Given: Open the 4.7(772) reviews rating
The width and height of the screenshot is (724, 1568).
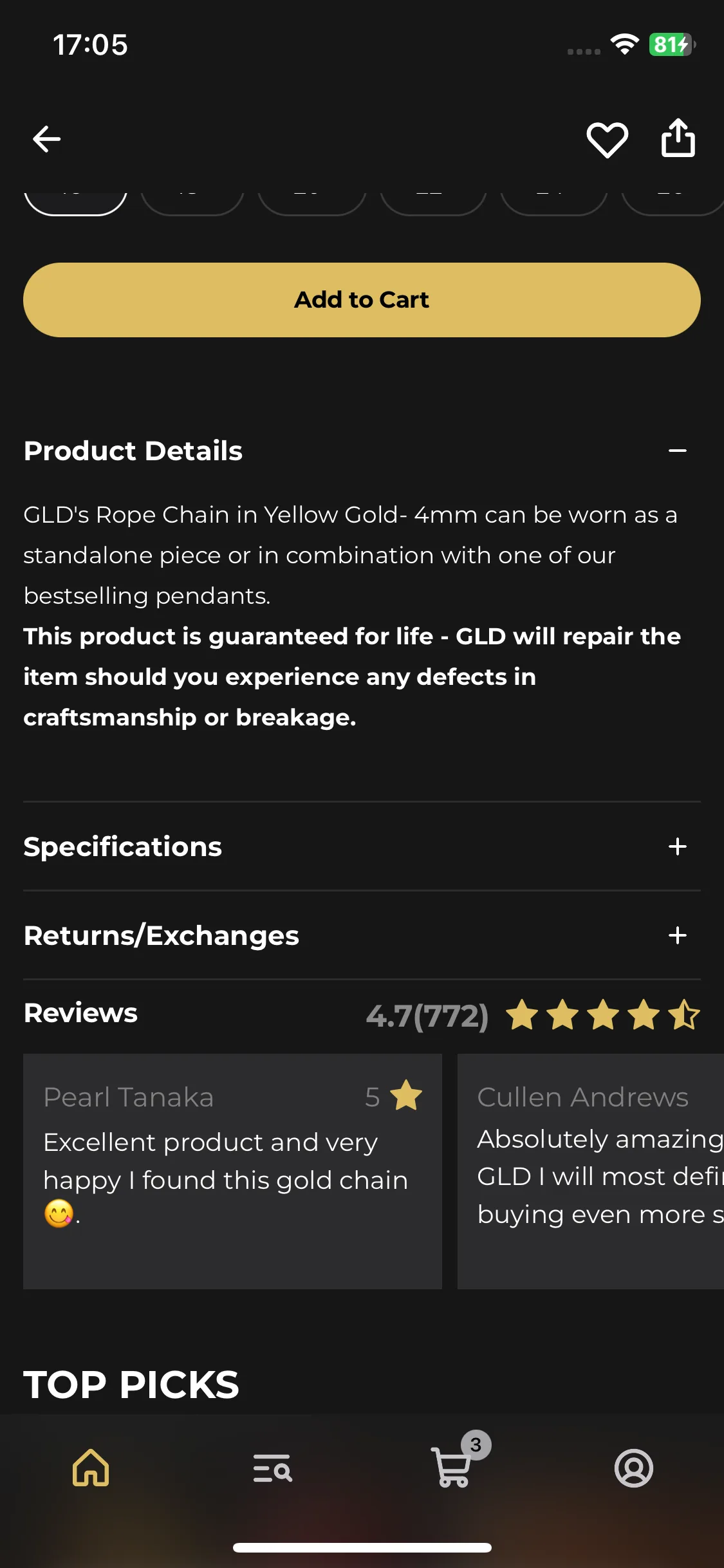Looking at the screenshot, I should (427, 1016).
